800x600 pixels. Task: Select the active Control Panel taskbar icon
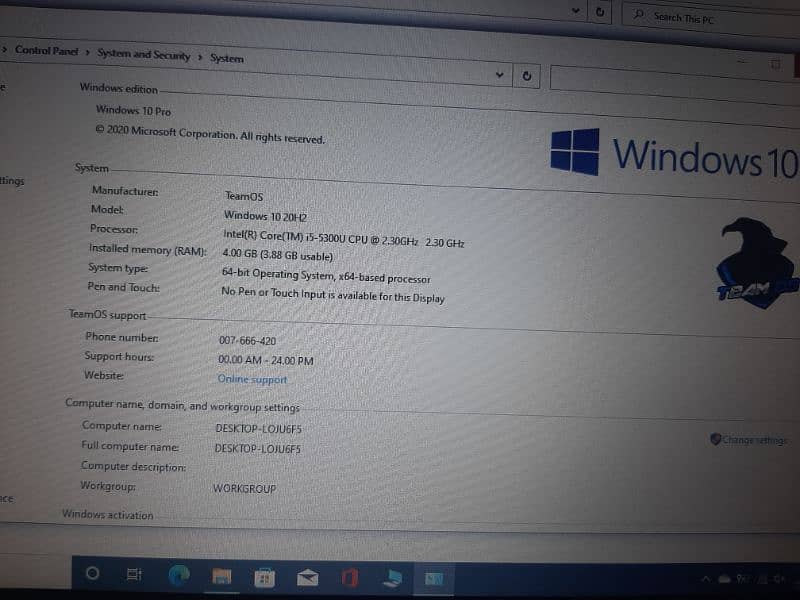tap(434, 579)
